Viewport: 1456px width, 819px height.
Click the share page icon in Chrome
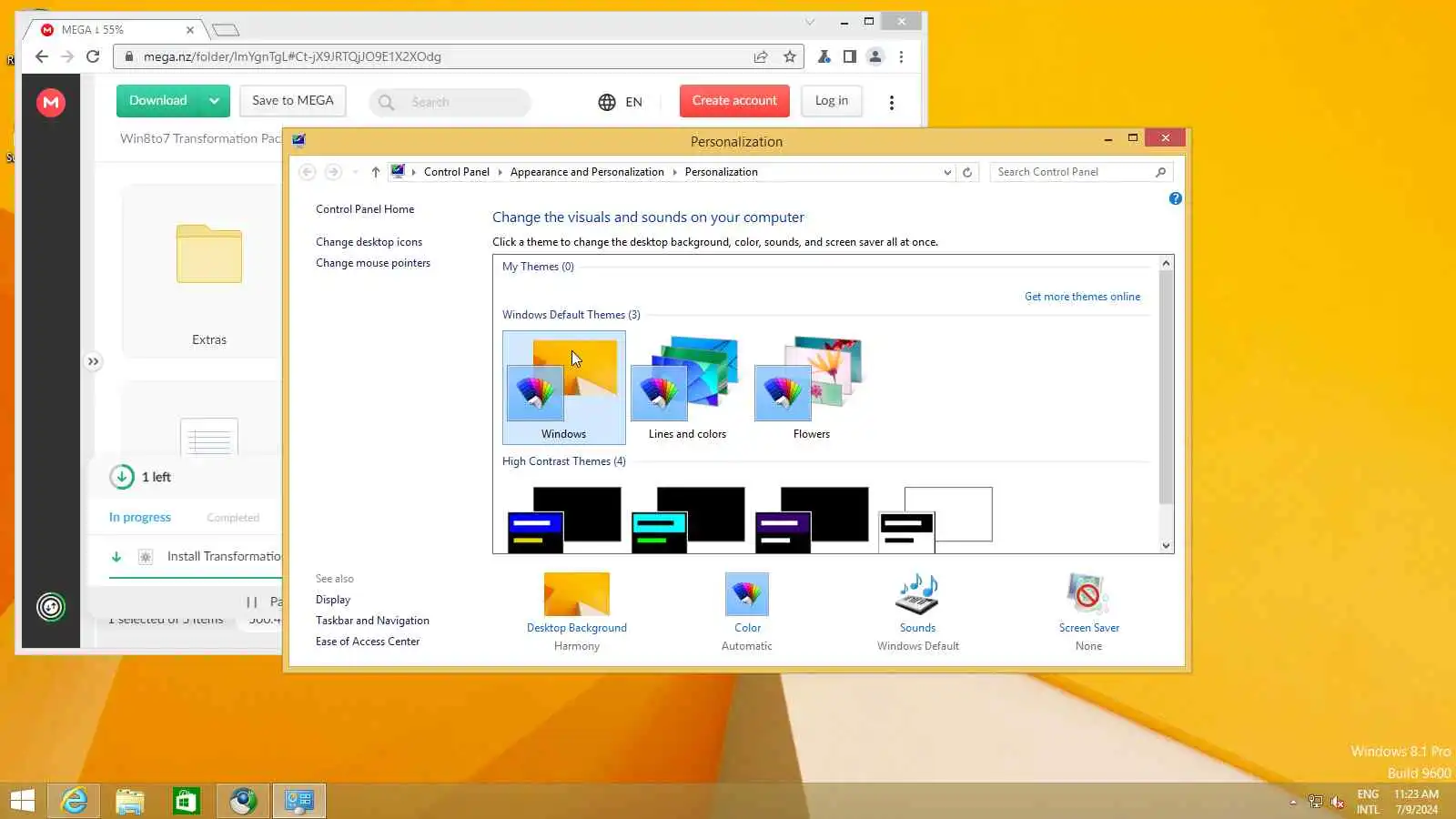point(761,56)
